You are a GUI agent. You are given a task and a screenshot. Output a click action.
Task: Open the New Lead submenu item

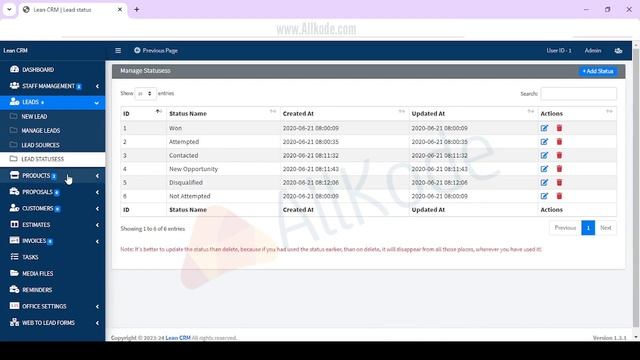[52, 116]
